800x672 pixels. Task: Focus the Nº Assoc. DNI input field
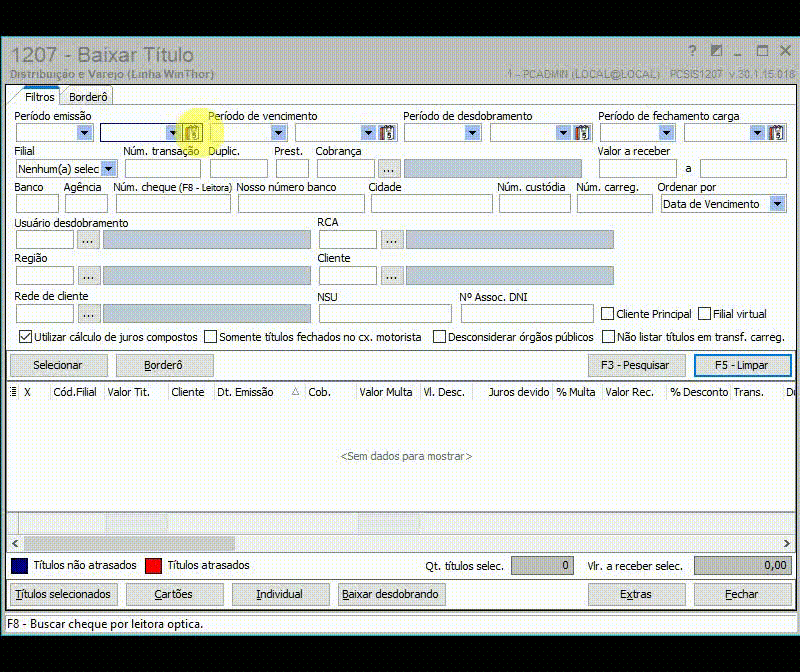[x=527, y=313]
